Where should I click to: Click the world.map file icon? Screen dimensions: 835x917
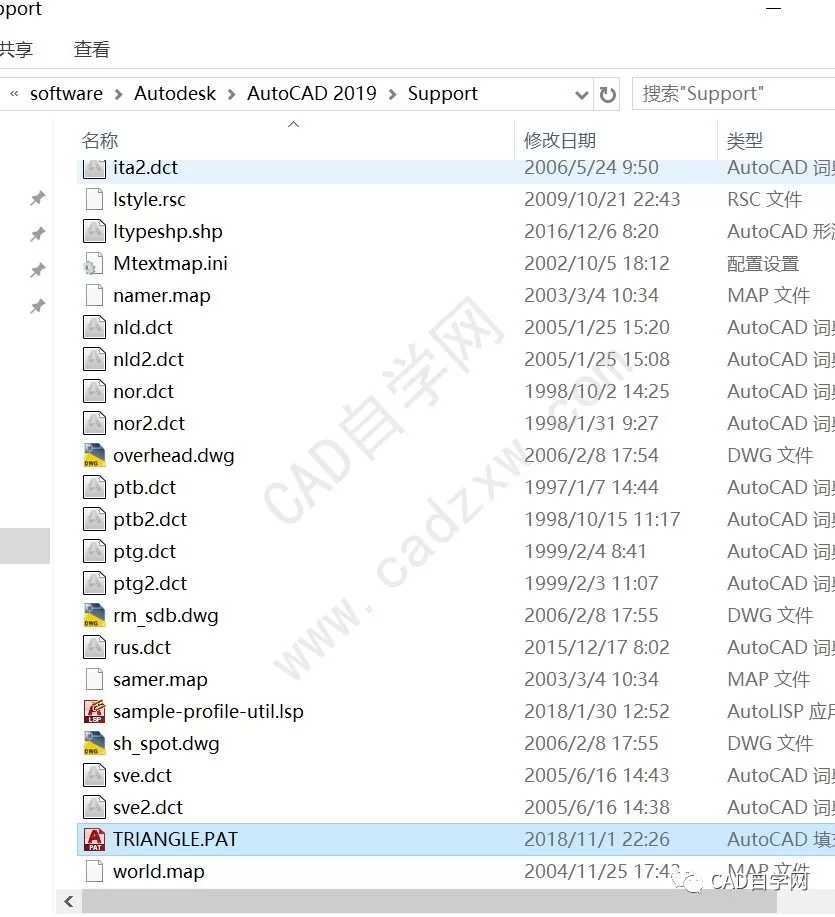(x=94, y=871)
